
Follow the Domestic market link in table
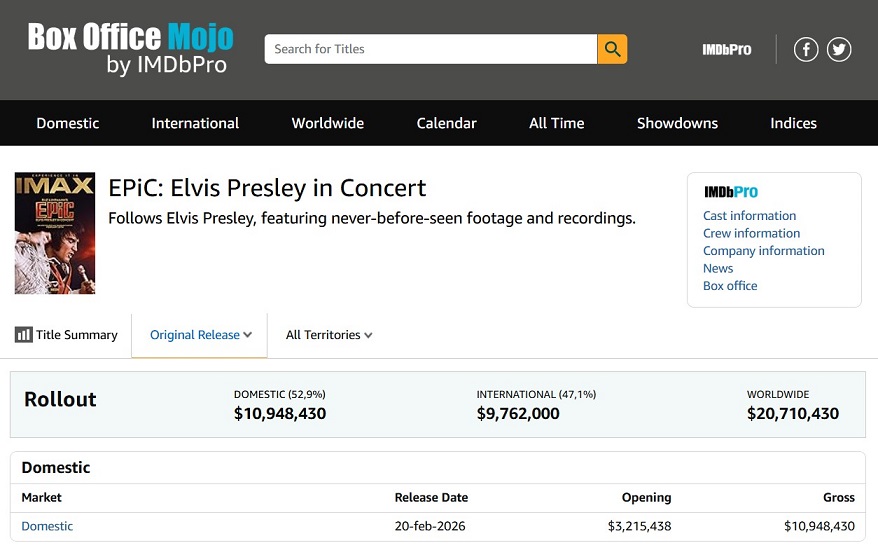(x=47, y=526)
